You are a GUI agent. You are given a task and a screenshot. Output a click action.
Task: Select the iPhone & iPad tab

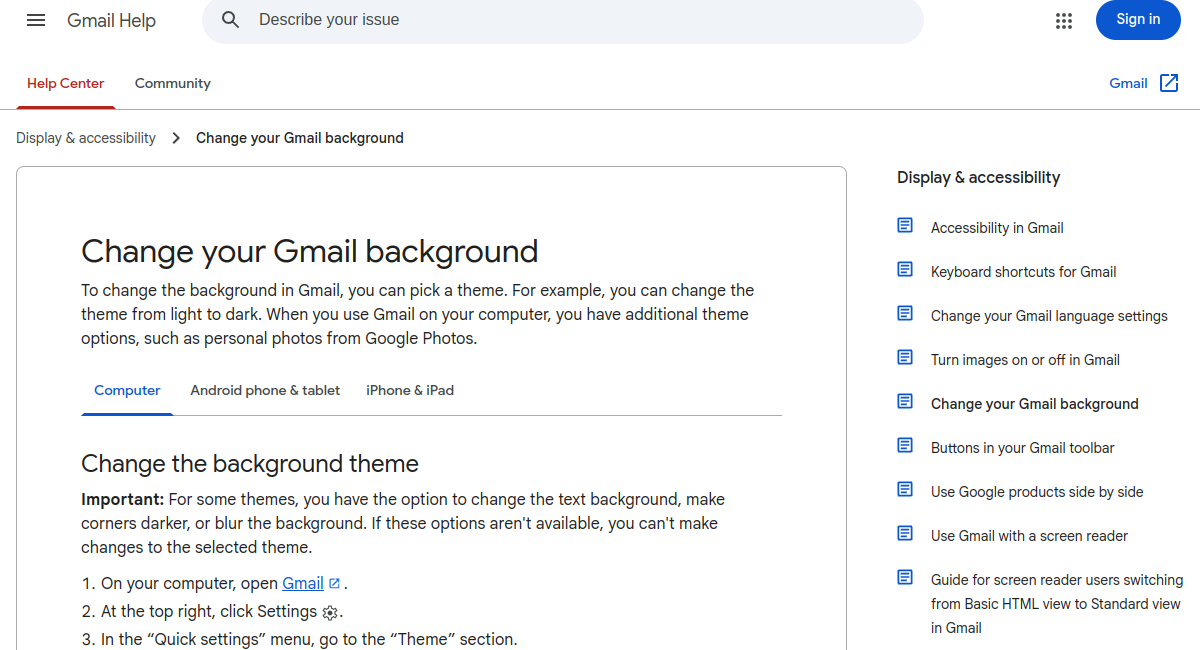point(410,391)
